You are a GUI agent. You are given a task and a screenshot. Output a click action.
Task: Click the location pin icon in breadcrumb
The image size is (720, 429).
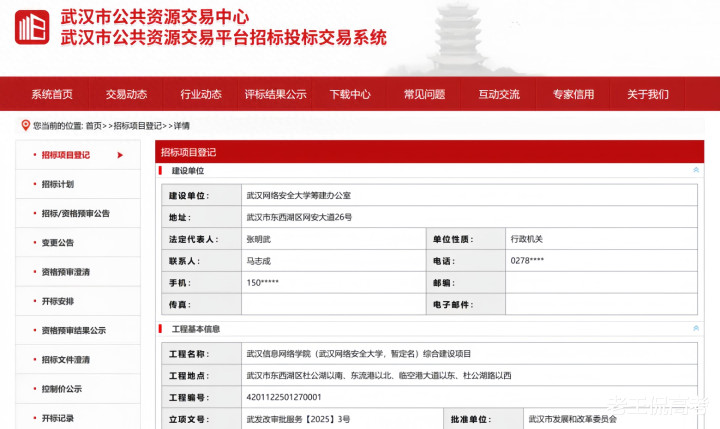click(26, 125)
